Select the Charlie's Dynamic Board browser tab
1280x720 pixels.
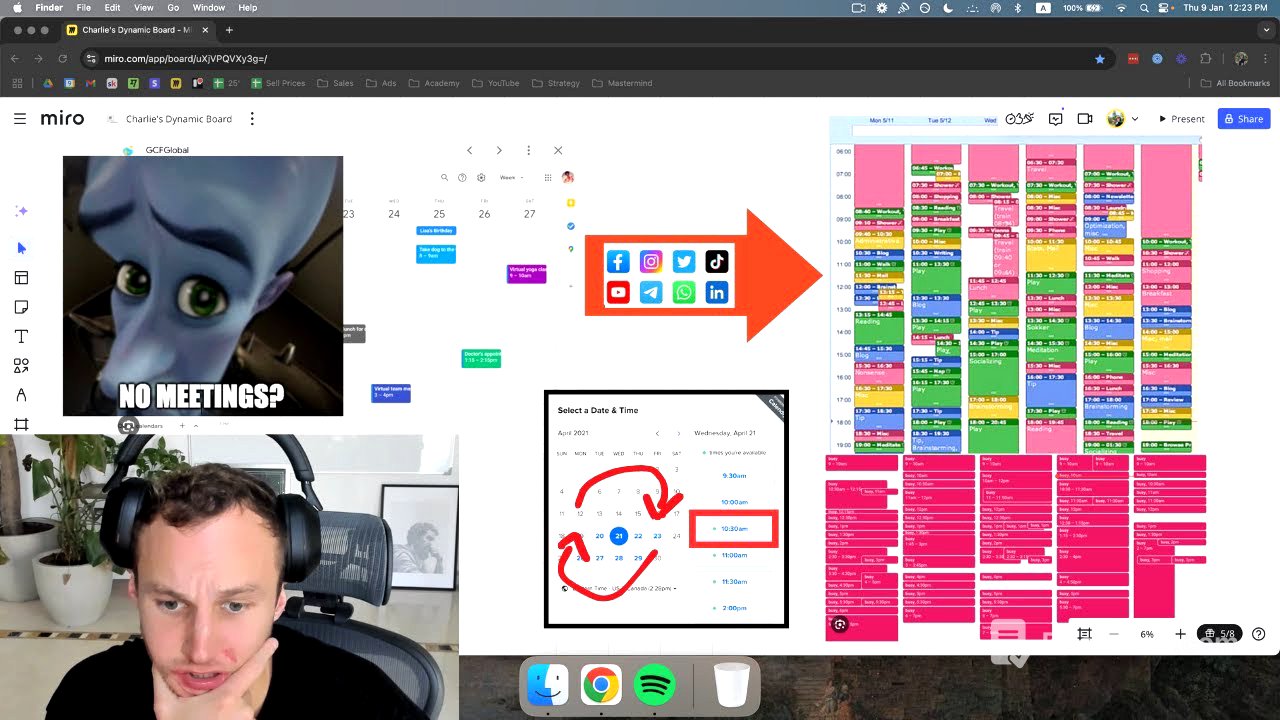coord(138,30)
